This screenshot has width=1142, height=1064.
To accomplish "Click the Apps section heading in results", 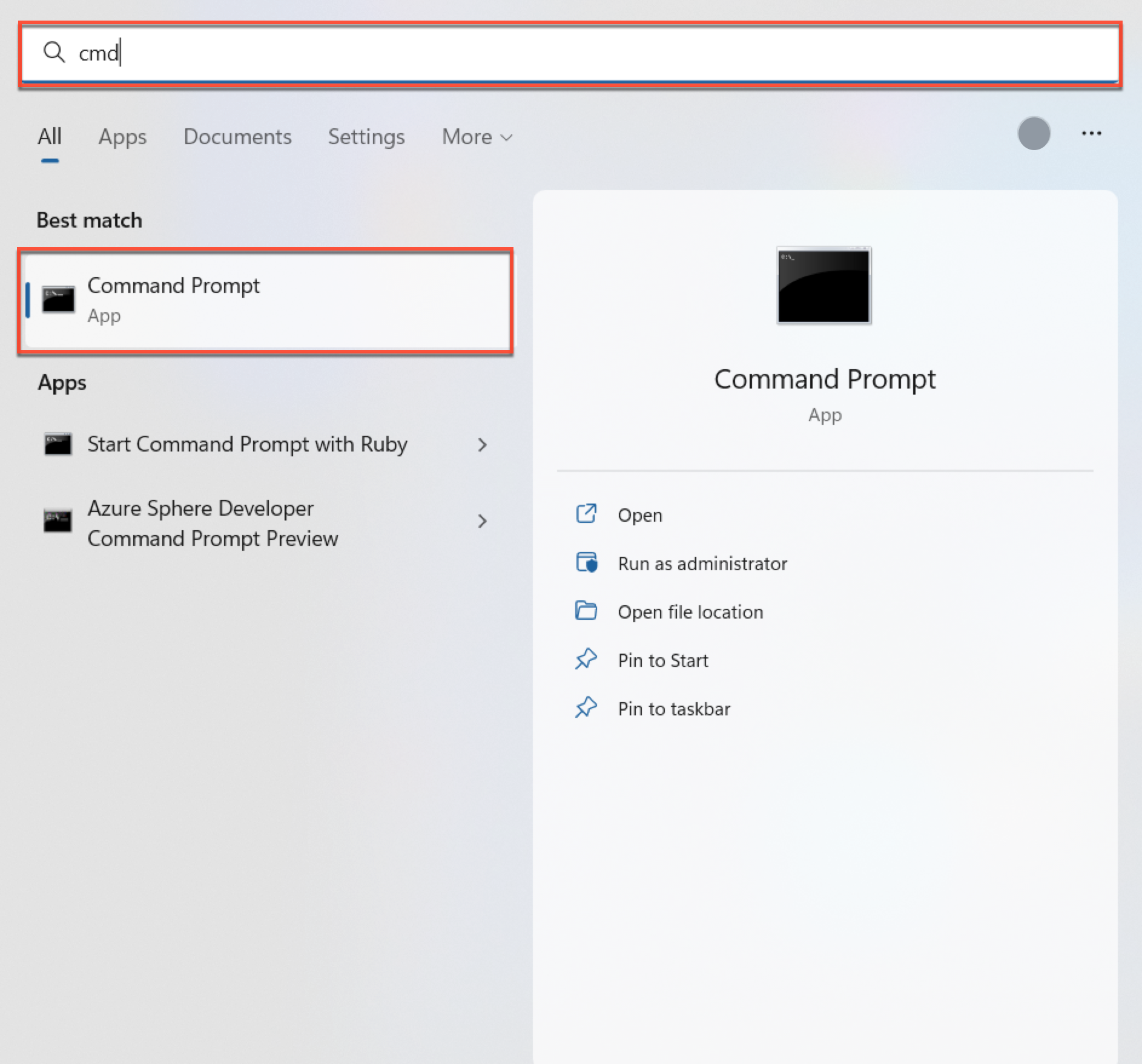I will (62, 383).
